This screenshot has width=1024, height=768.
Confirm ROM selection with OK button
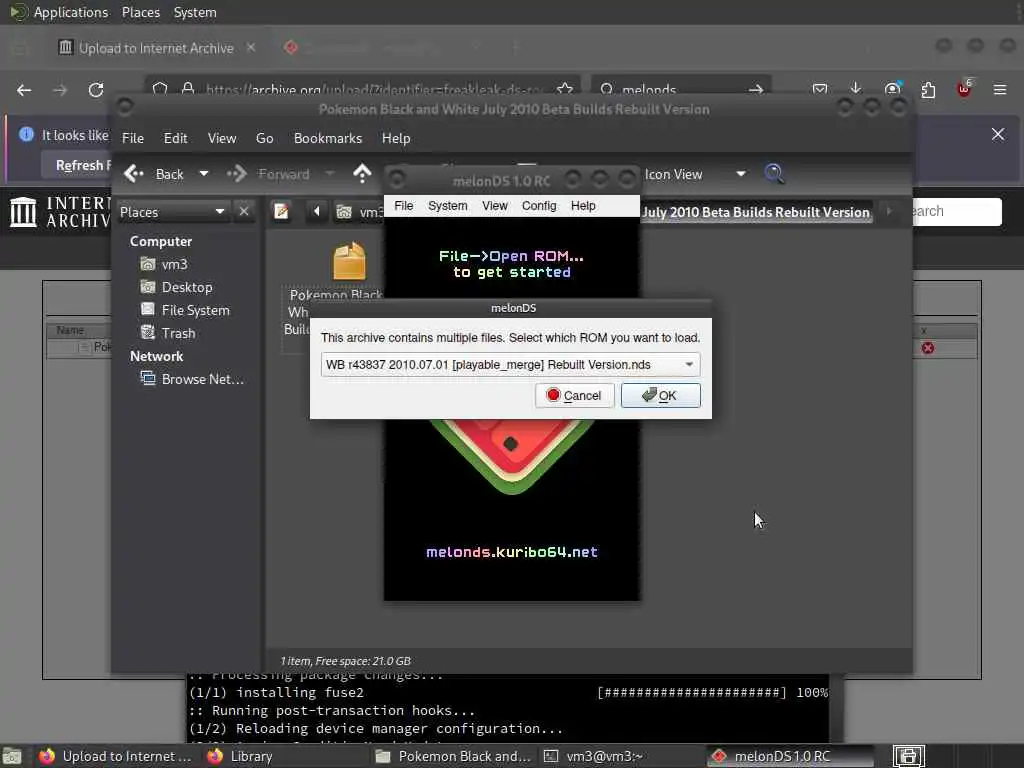(x=660, y=395)
